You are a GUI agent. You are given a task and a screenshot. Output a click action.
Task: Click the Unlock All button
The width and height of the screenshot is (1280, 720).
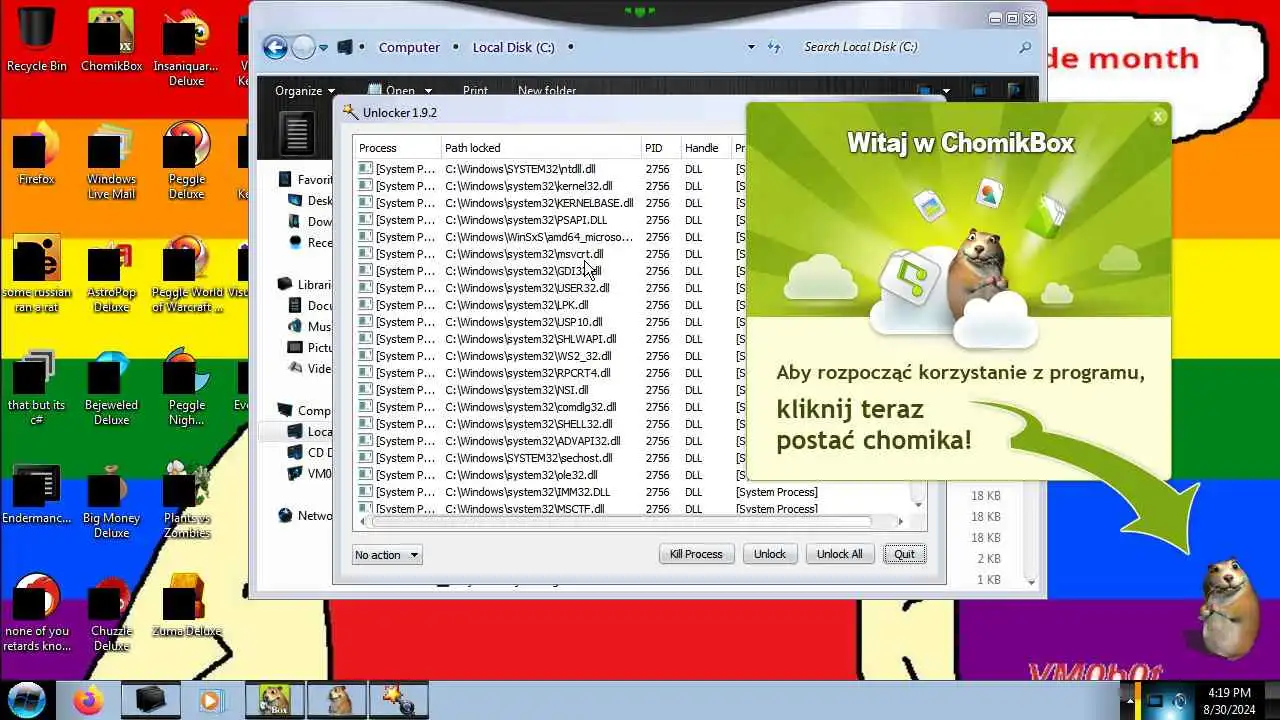(x=840, y=554)
